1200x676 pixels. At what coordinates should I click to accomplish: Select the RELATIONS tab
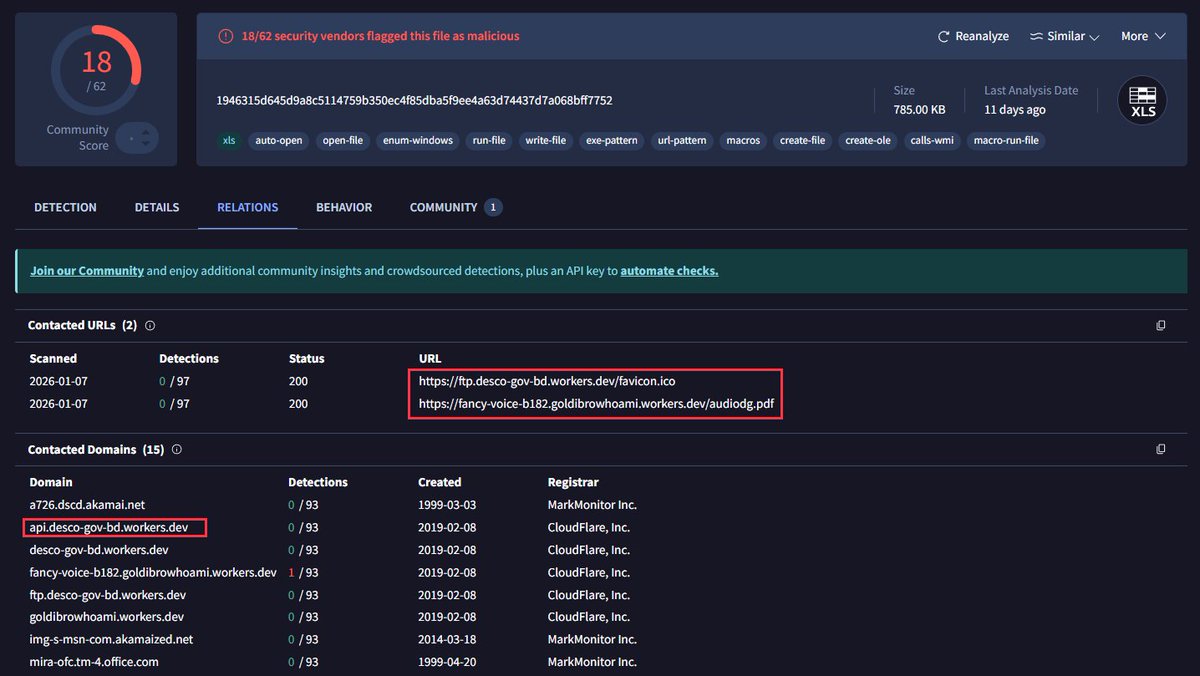point(248,207)
